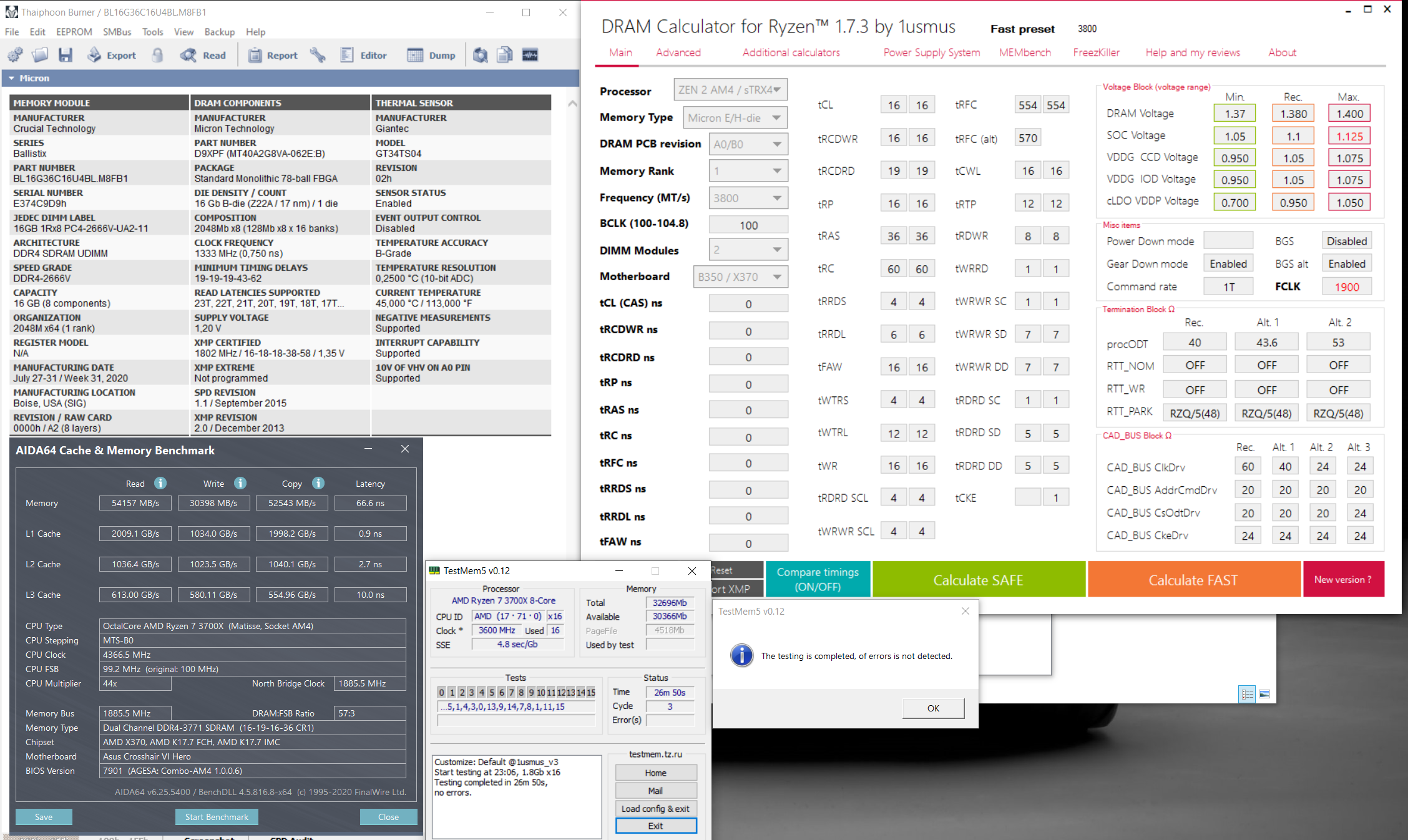Toggle the Gear Down mode Enabled field
Viewport: 1408px width, 840px height.
(1228, 264)
